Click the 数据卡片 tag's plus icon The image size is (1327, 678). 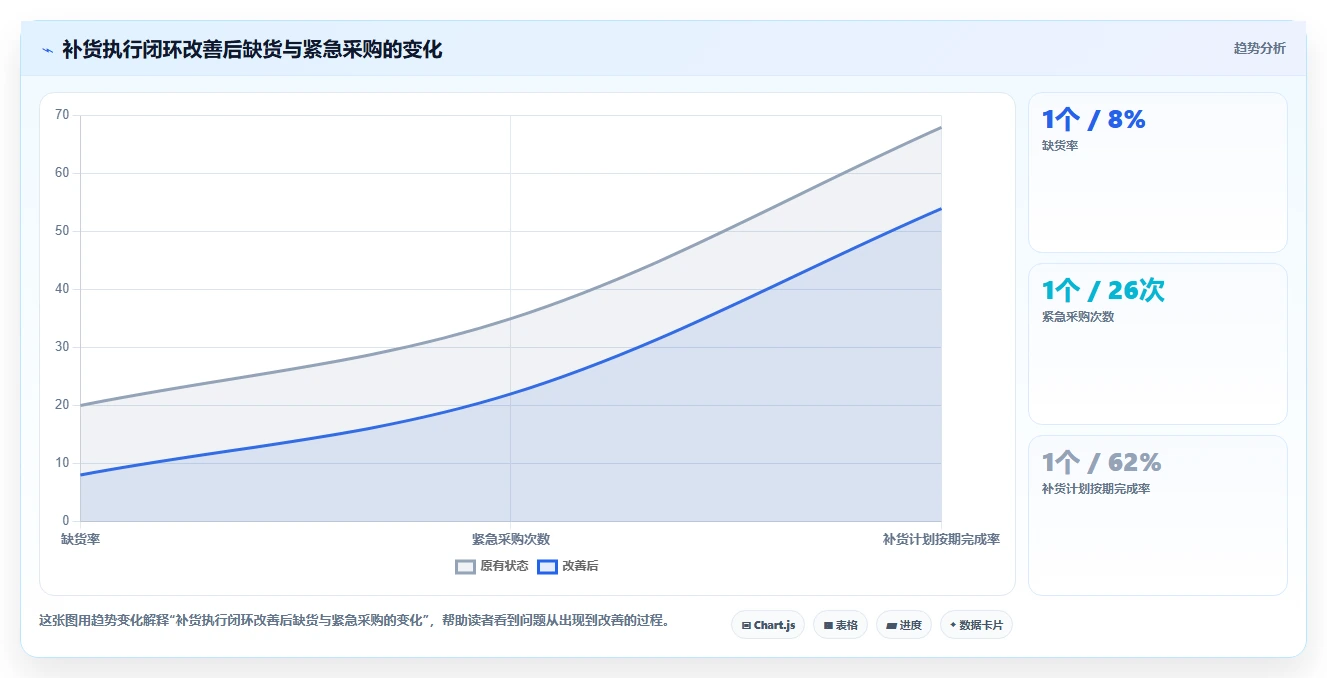point(953,625)
